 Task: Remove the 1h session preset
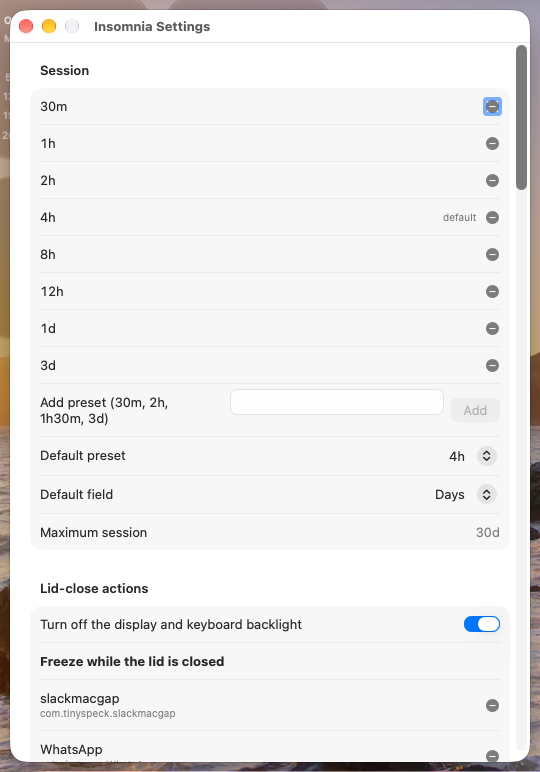492,143
